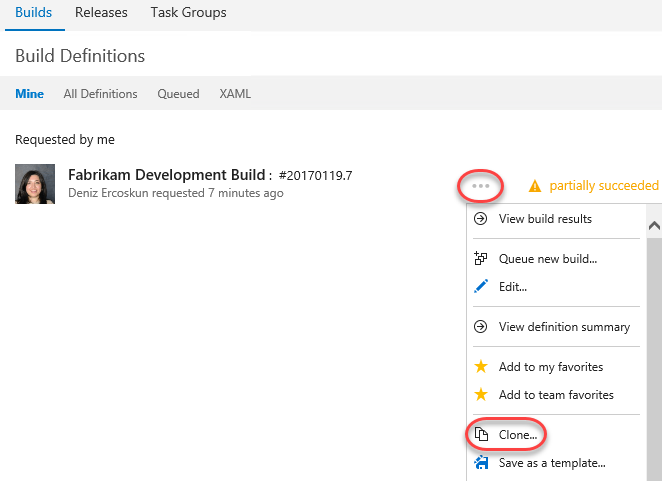Image resolution: width=662 pixels, height=481 pixels.
Task: Switch to the Queued view
Action: pyautogui.click(x=178, y=93)
